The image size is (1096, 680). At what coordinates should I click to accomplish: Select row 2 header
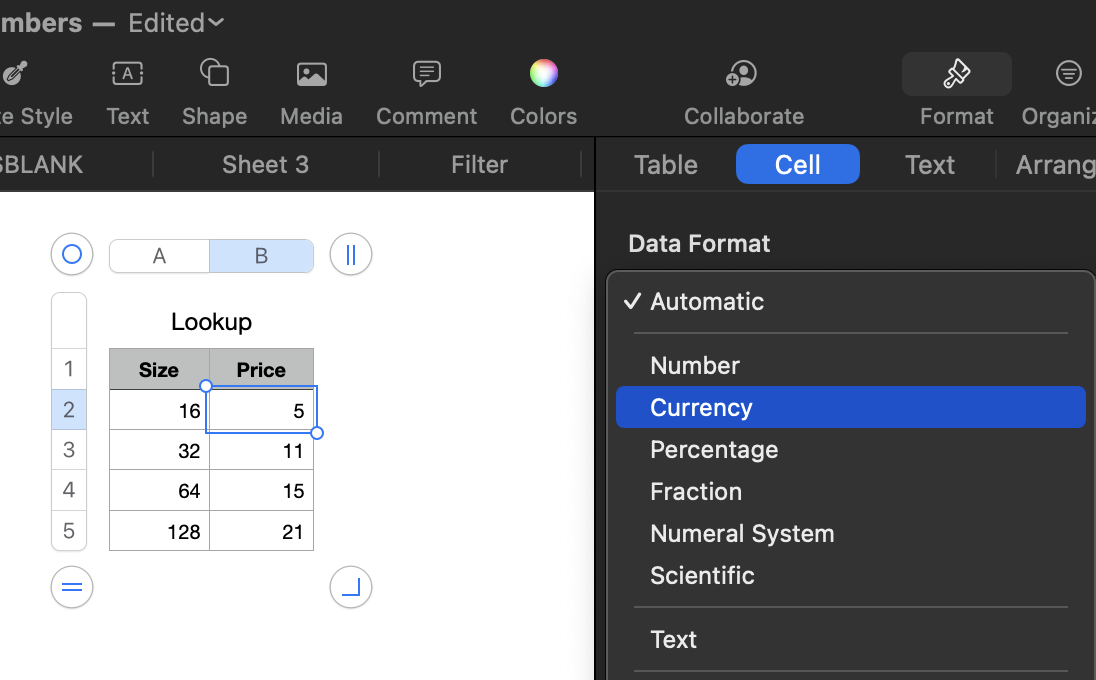tap(69, 409)
